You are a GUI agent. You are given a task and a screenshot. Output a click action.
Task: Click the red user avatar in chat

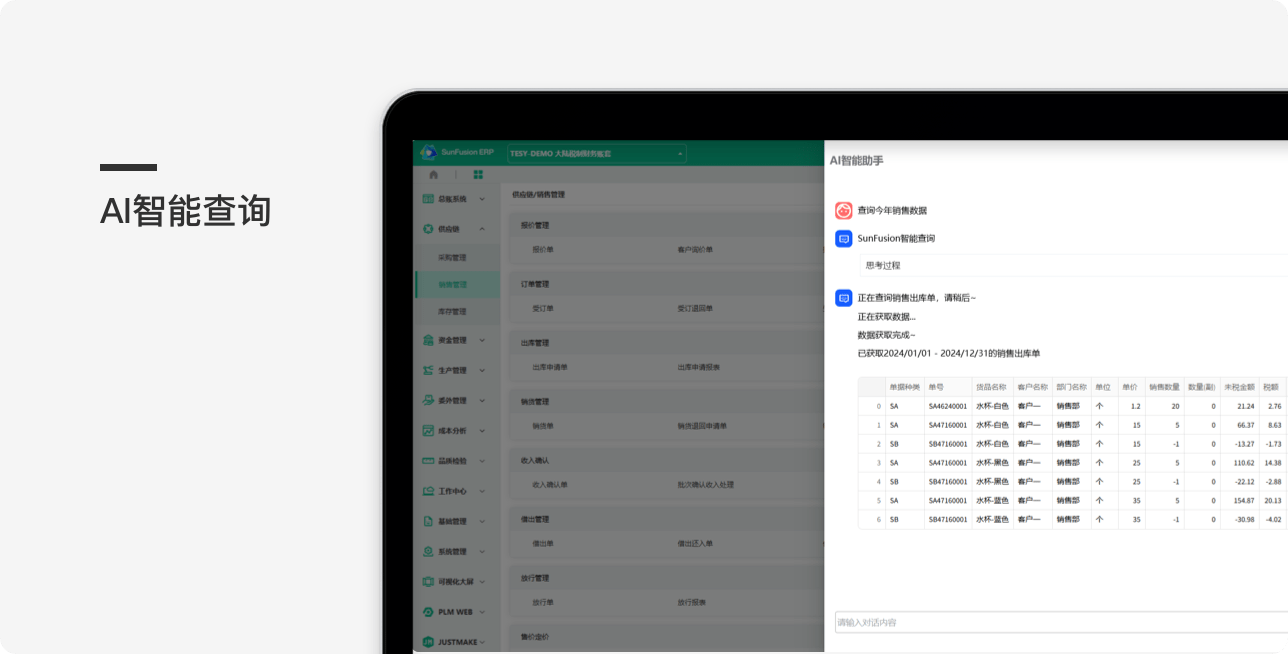click(x=843, y=211)
